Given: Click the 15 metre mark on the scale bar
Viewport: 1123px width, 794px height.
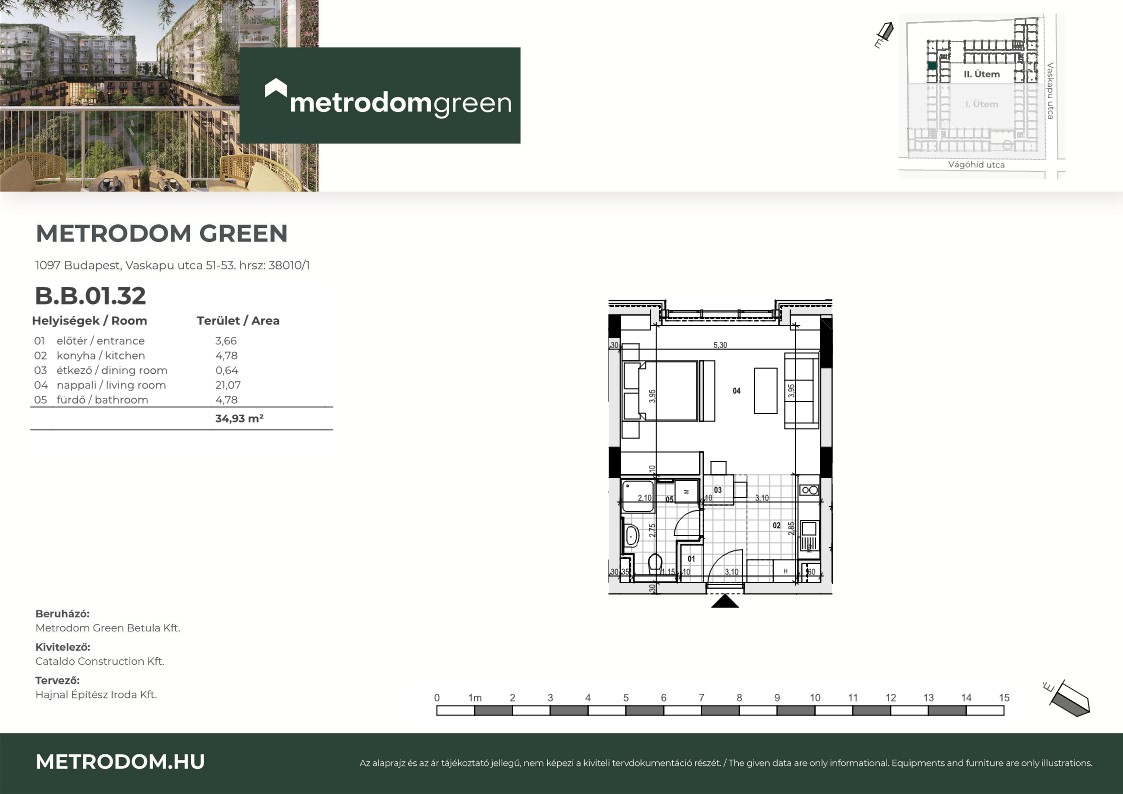Looking at the screenshot, I should coord(1004,698).
